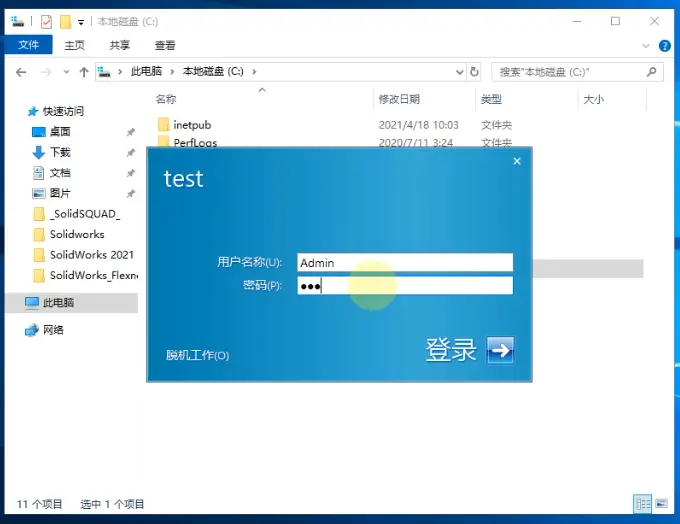Open Solidworks folder in sidebar
The height and width of the screenshot is (524, 680).
click(77, 234)
